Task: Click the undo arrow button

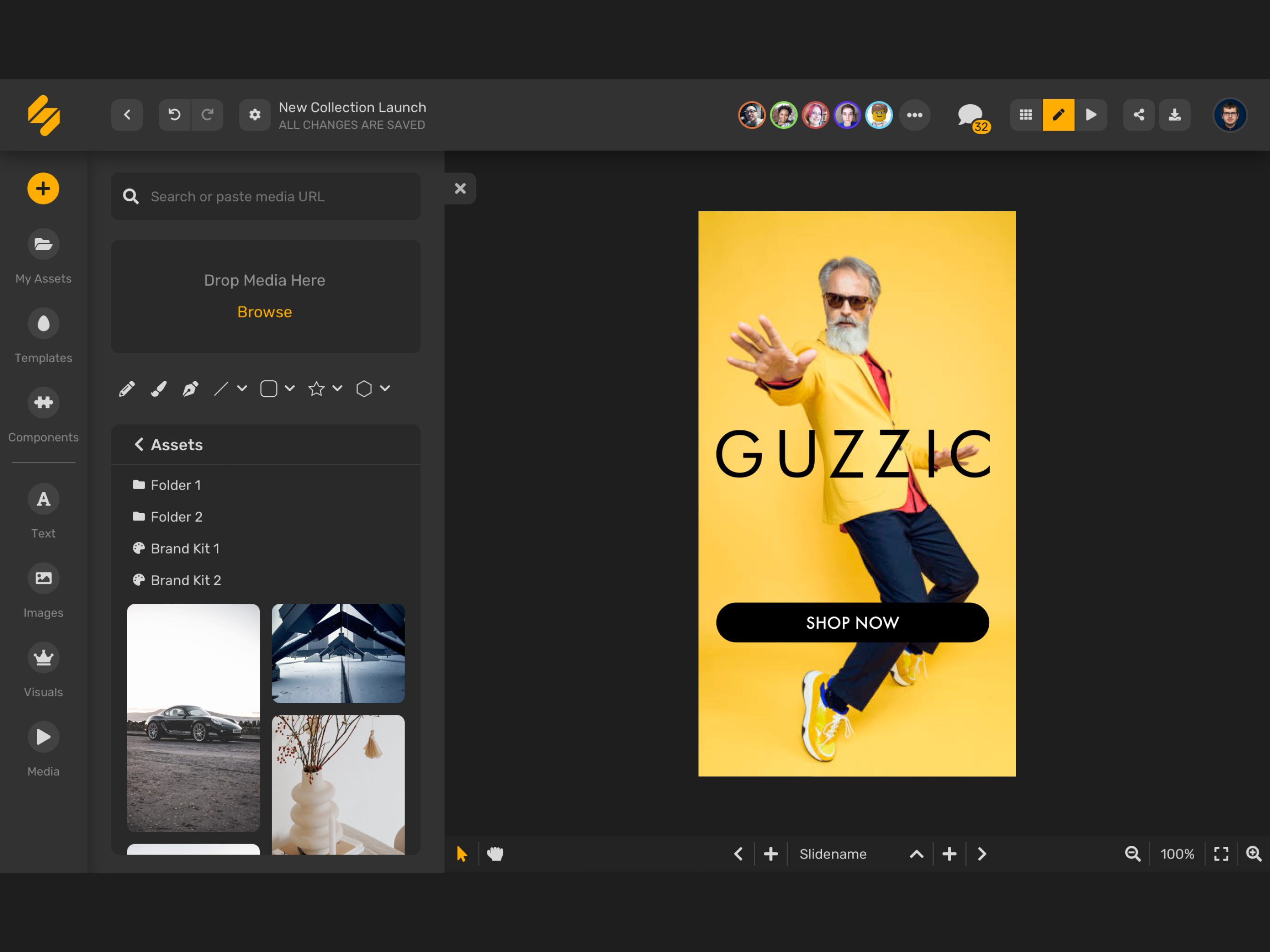Action: pyautogui.click(x=175, y=115)
